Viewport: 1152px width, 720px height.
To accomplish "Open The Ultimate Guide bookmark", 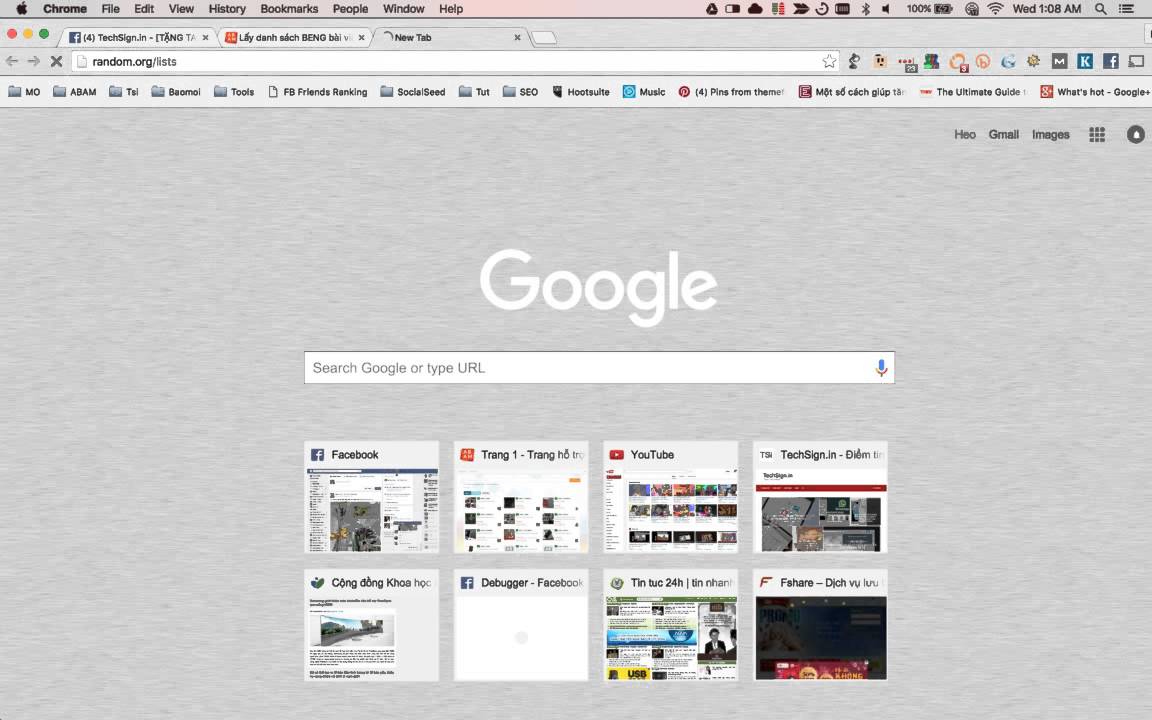I will coord(973,92).
